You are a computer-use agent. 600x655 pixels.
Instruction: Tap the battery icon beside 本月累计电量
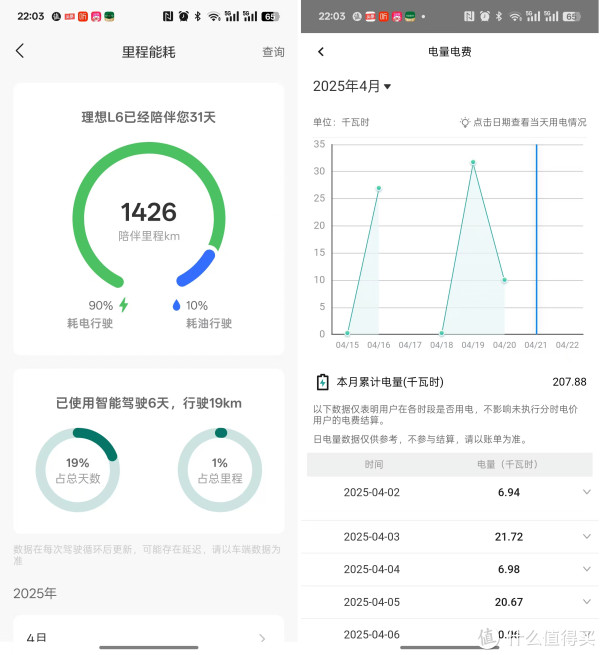[x=323, y=382]
